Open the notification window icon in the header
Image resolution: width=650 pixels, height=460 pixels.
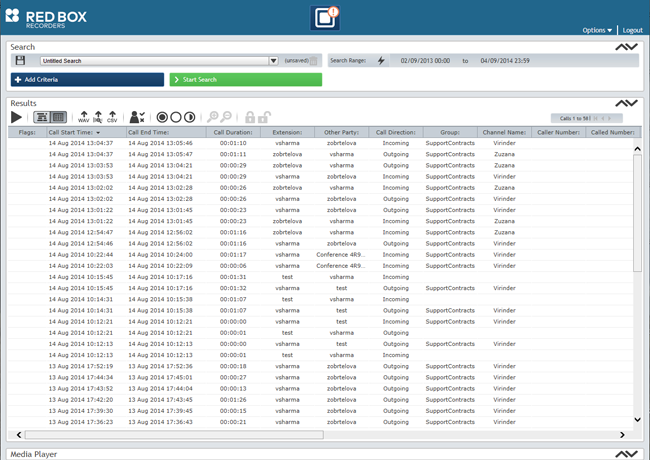tap(325, 18)
